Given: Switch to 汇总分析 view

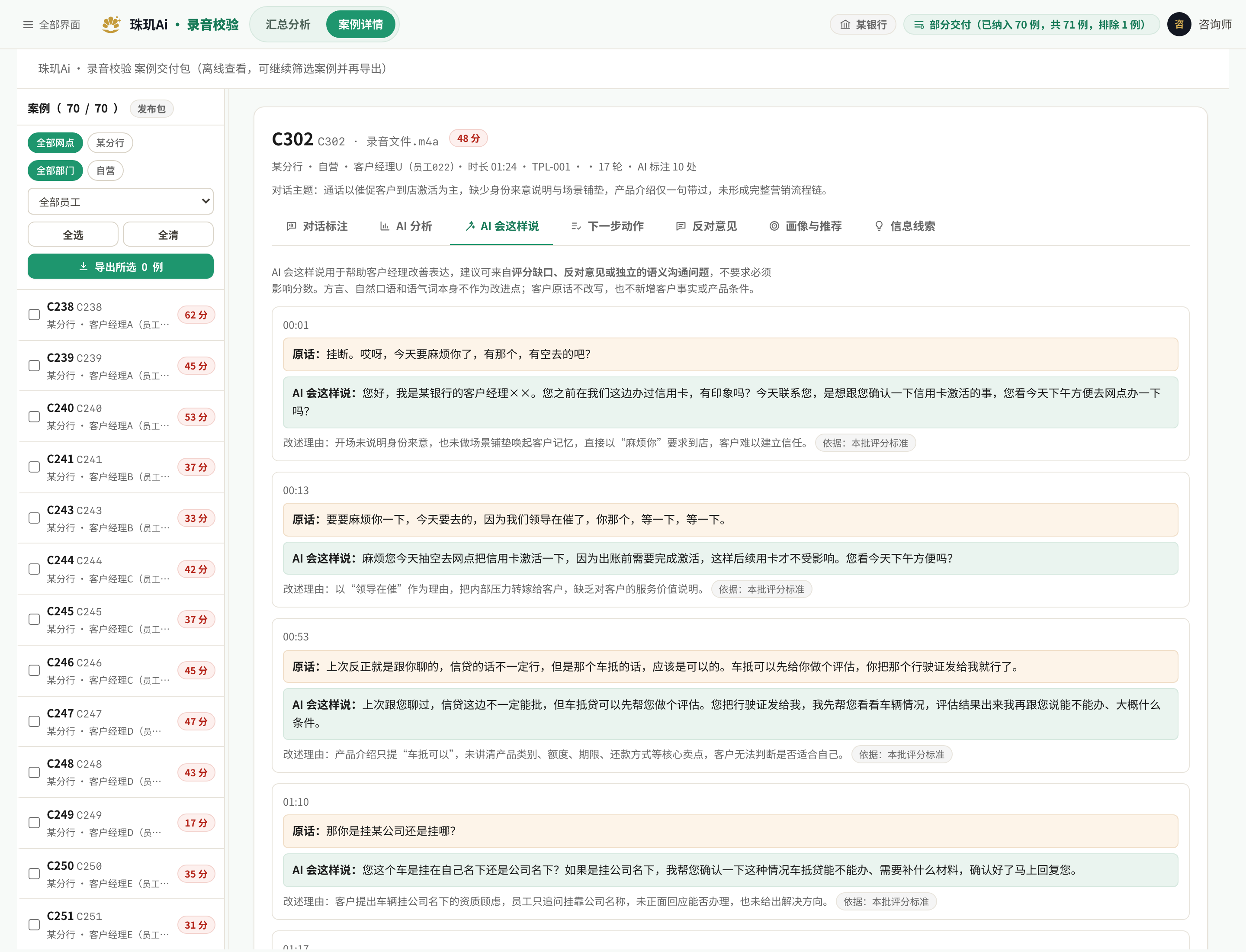Looking at the screenshot, I should 288,24.
